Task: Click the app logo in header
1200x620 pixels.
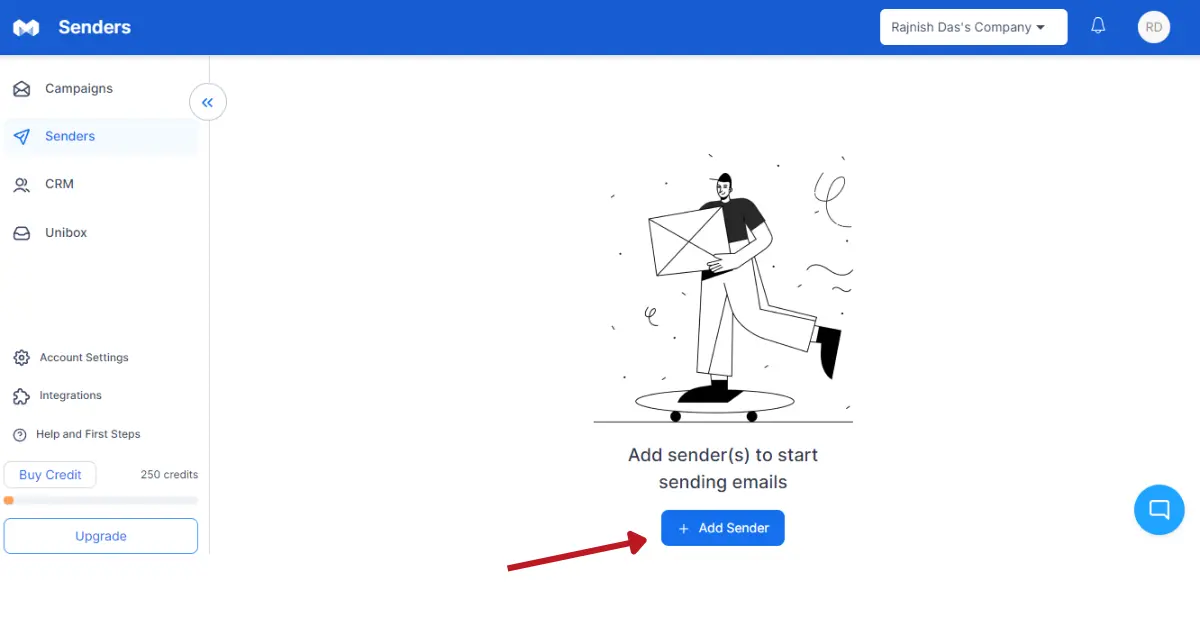Action: click(x=26, y=28)
